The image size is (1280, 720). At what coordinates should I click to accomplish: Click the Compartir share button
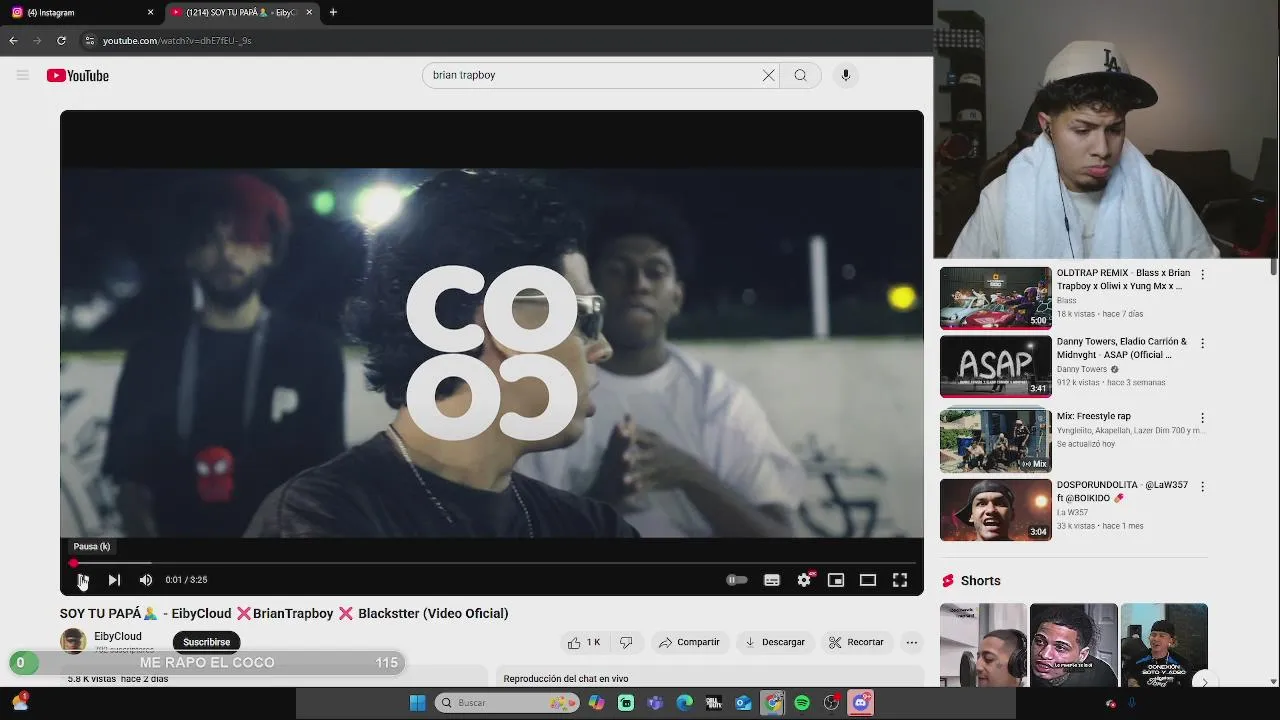click(689, 642)
